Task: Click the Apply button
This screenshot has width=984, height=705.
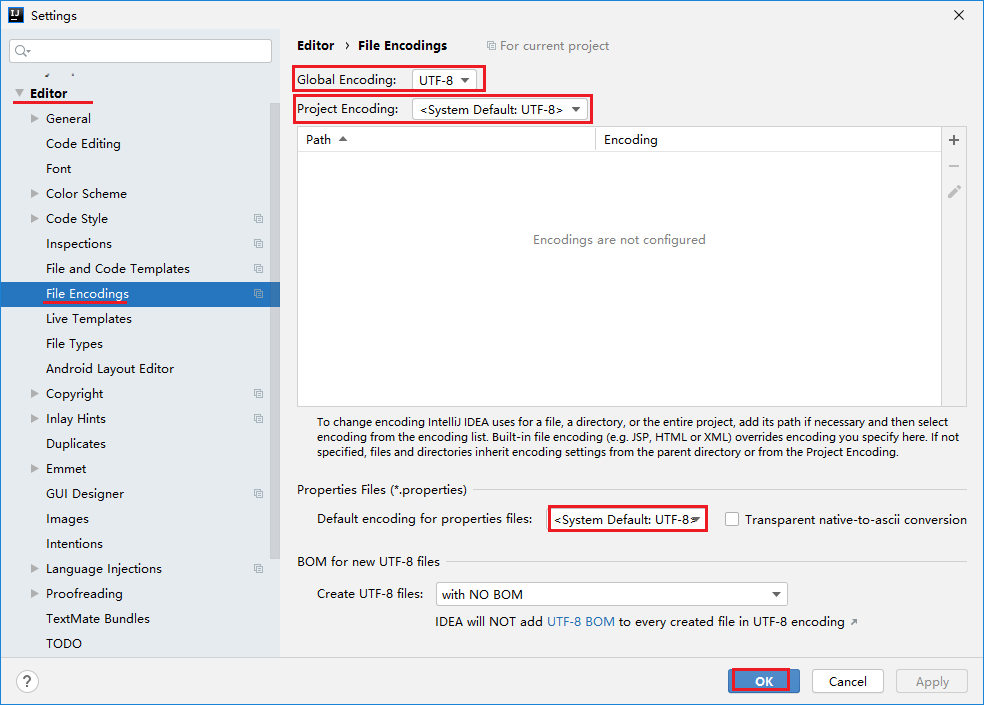Action: pos(932,681)
